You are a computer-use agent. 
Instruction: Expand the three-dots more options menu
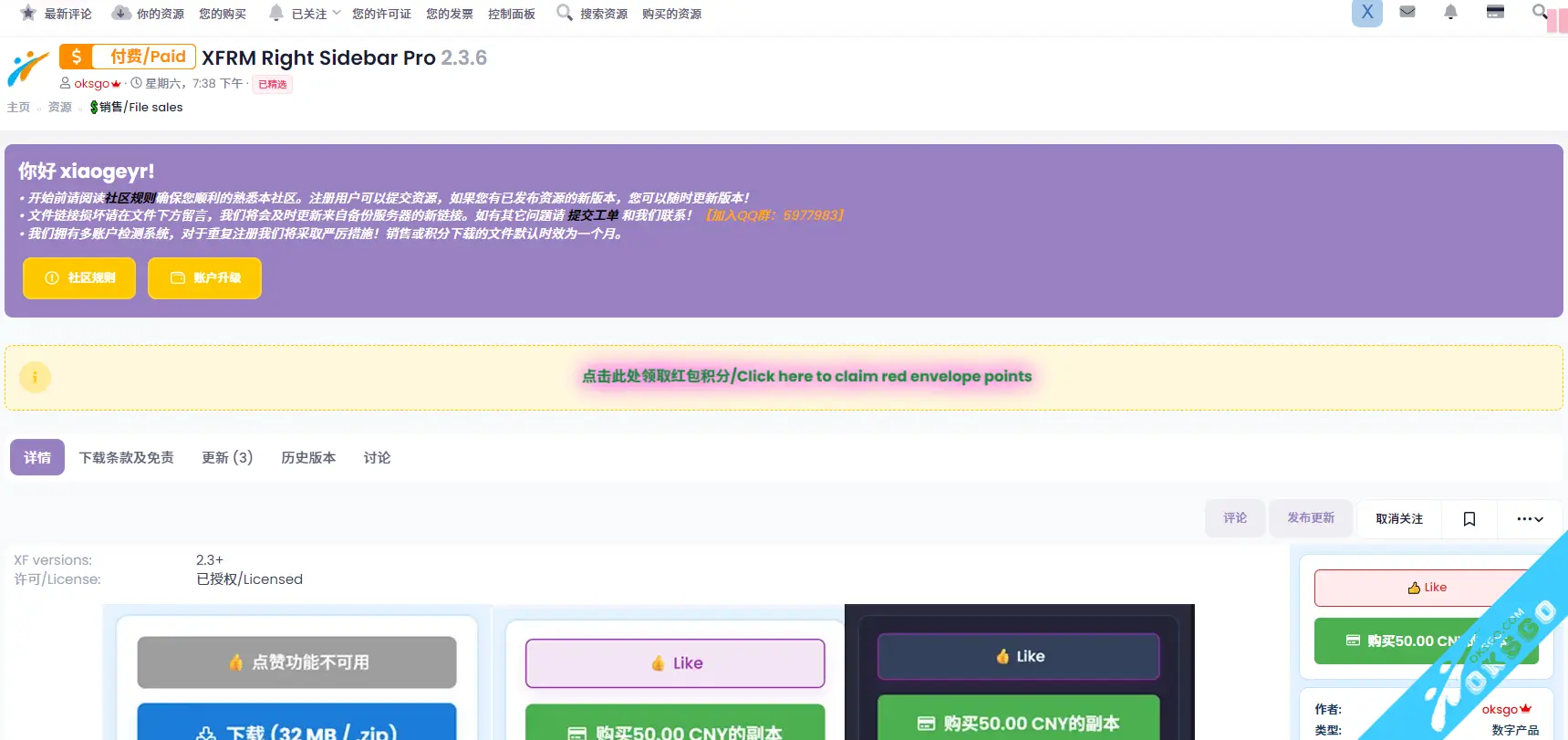tap(1530, 518)
